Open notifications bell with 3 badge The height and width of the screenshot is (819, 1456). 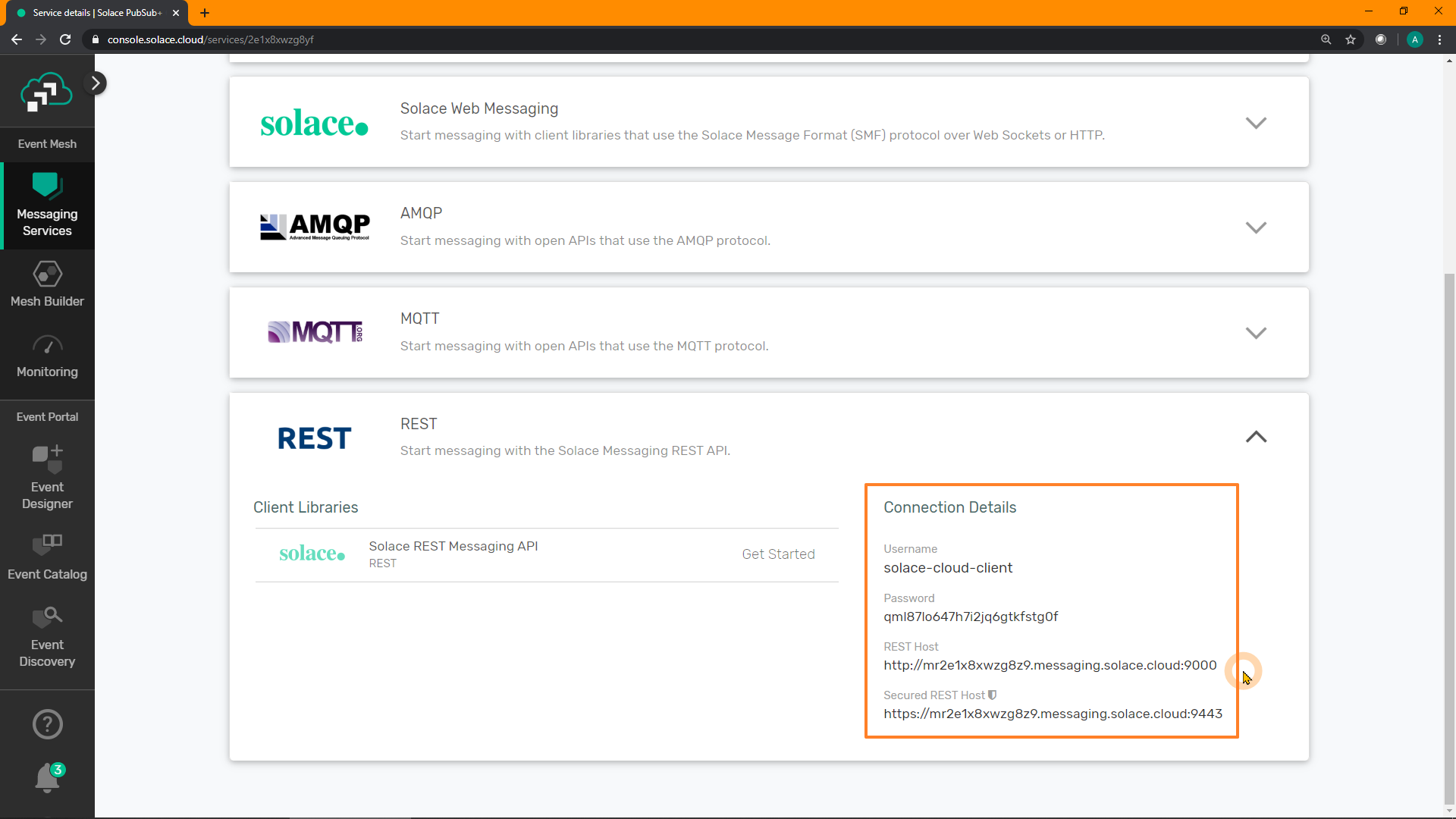click(x=47, y=777)
